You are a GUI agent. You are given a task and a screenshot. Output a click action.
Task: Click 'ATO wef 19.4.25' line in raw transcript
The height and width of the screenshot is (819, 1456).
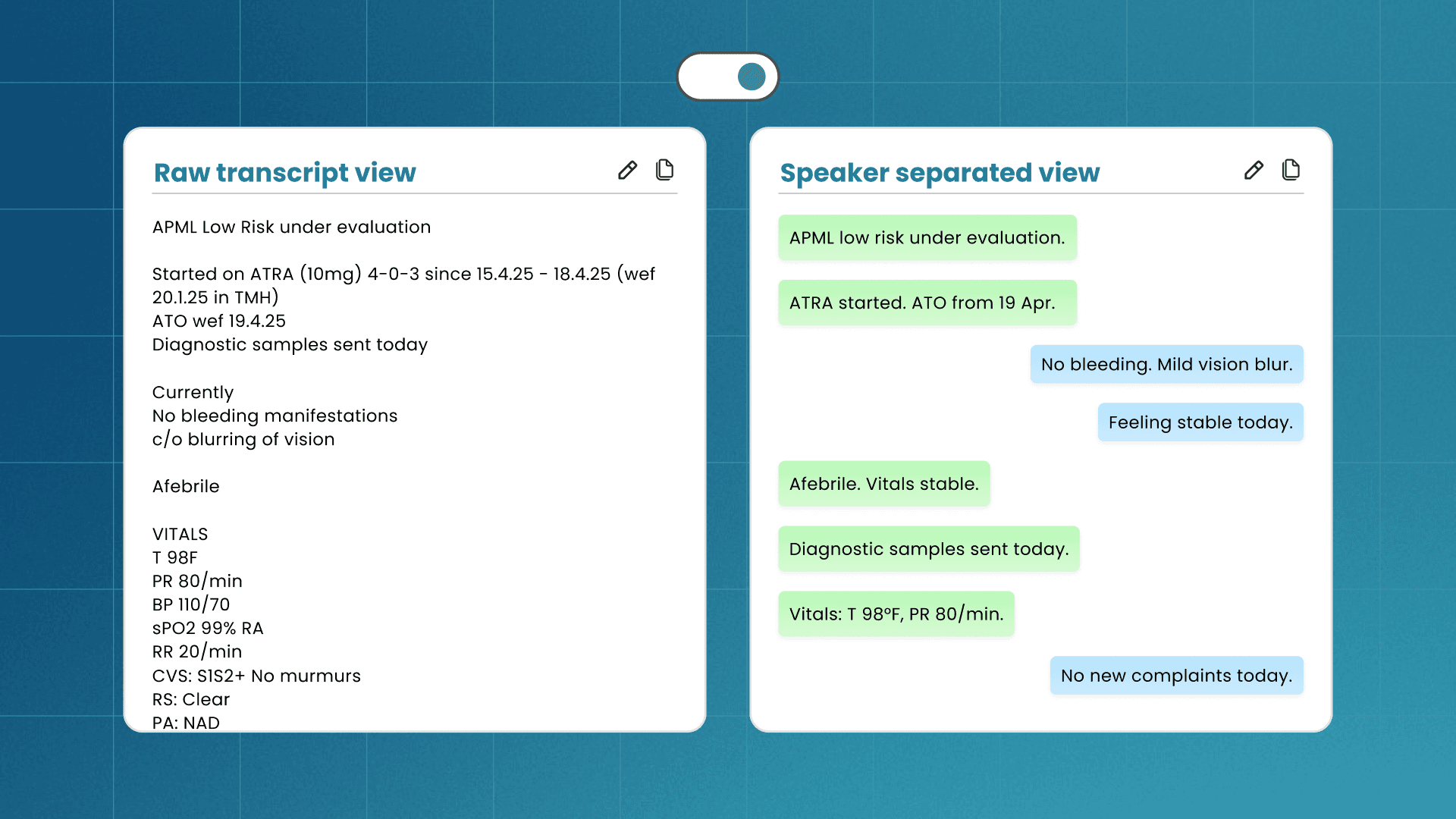(x=219, y=322)
